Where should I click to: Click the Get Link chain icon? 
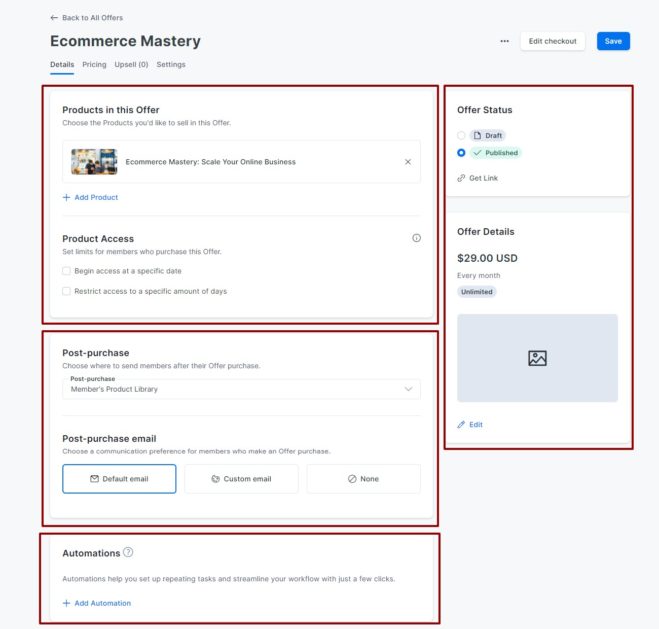(x=461, y=178)
